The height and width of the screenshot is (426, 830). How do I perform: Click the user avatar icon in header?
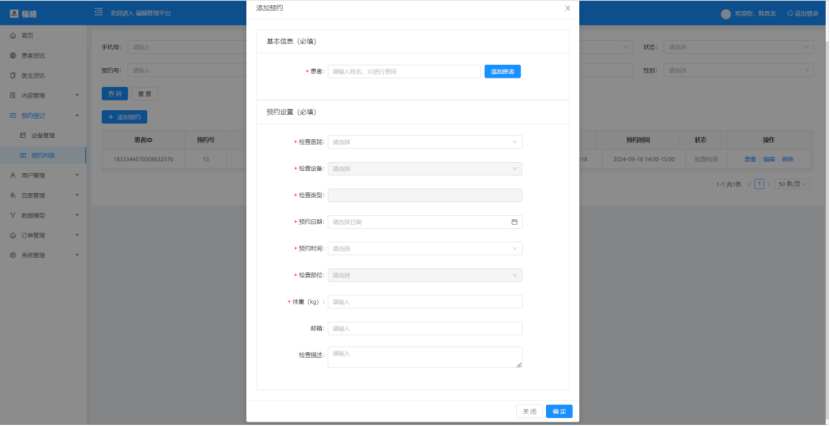[726, 13]
